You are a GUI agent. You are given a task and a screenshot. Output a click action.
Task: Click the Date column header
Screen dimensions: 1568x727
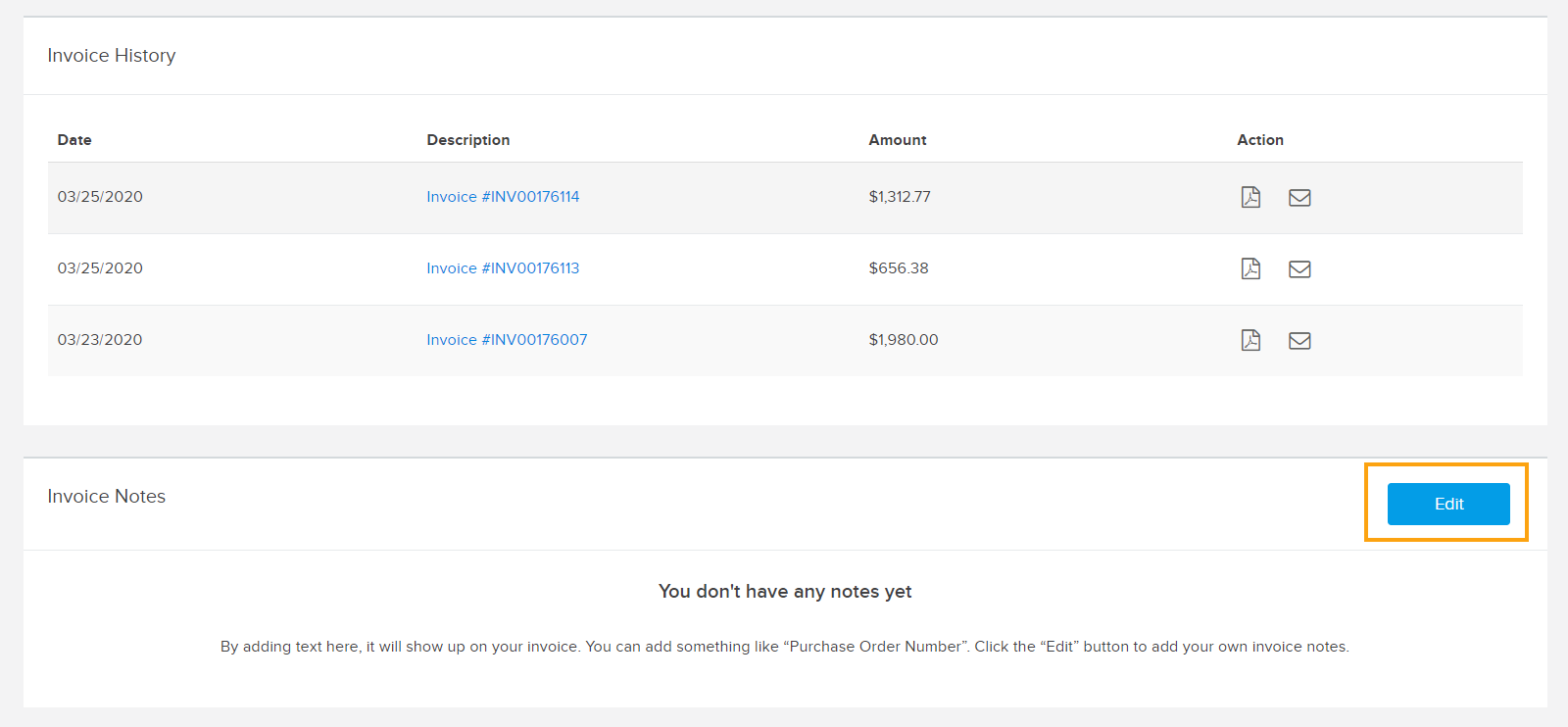(74, 140)
